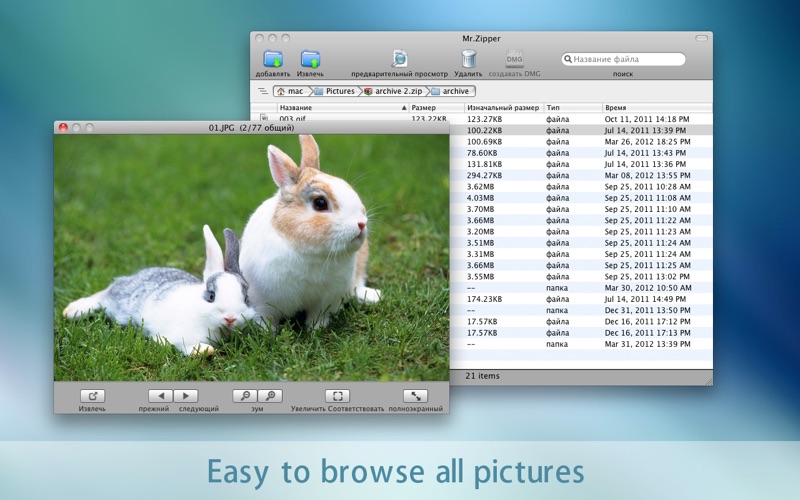This screenshot has width=800, height=500.
Task: Select row with size 3.51MB
Action: [581, 242]
